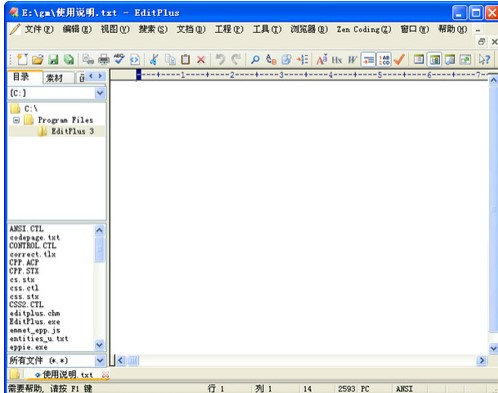Toggle the Output Window toolbar icon
This screenshot has width=498, height=393.
[450, 60]
